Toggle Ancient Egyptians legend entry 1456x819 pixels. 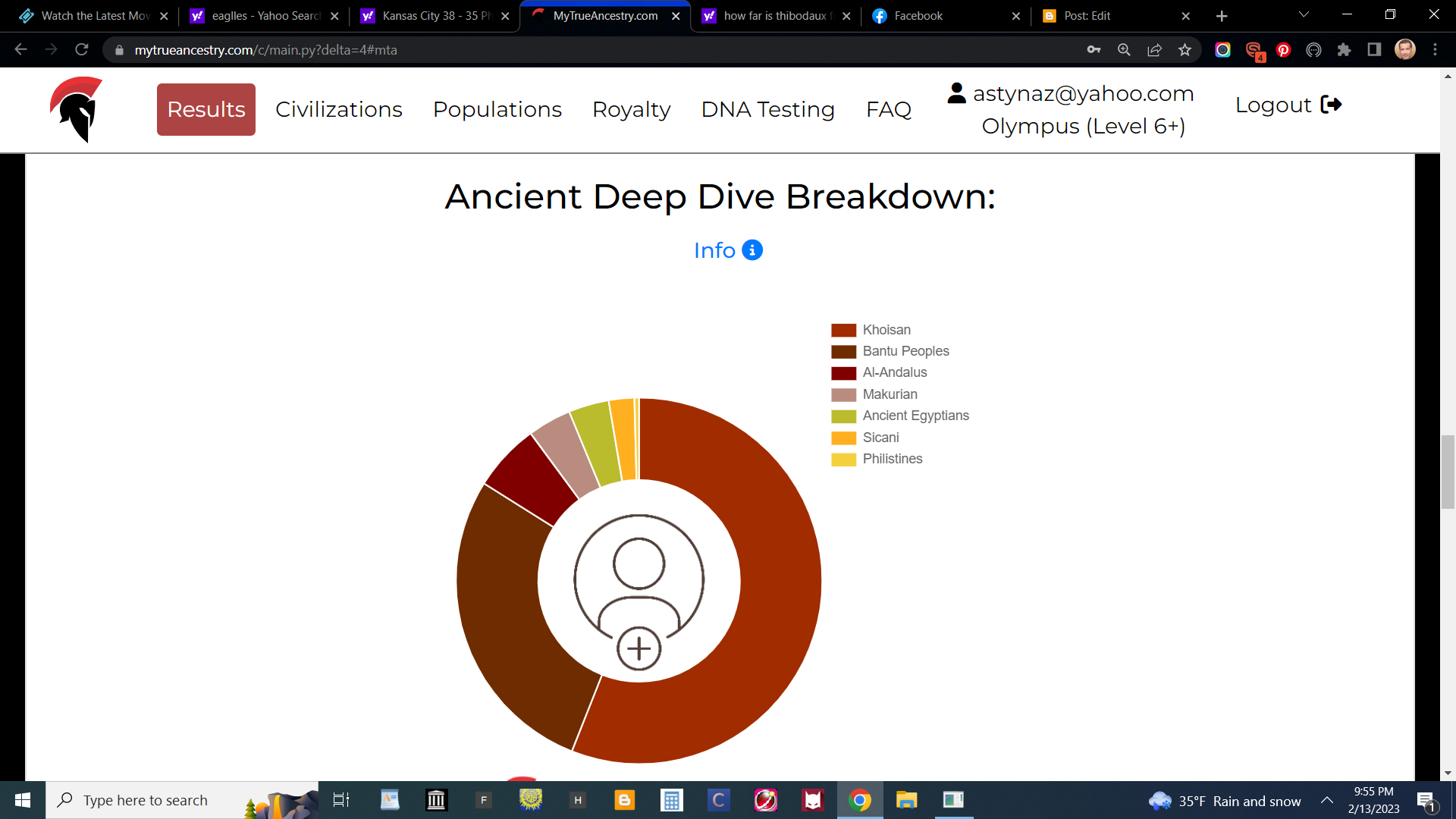(x=915, y=416)
